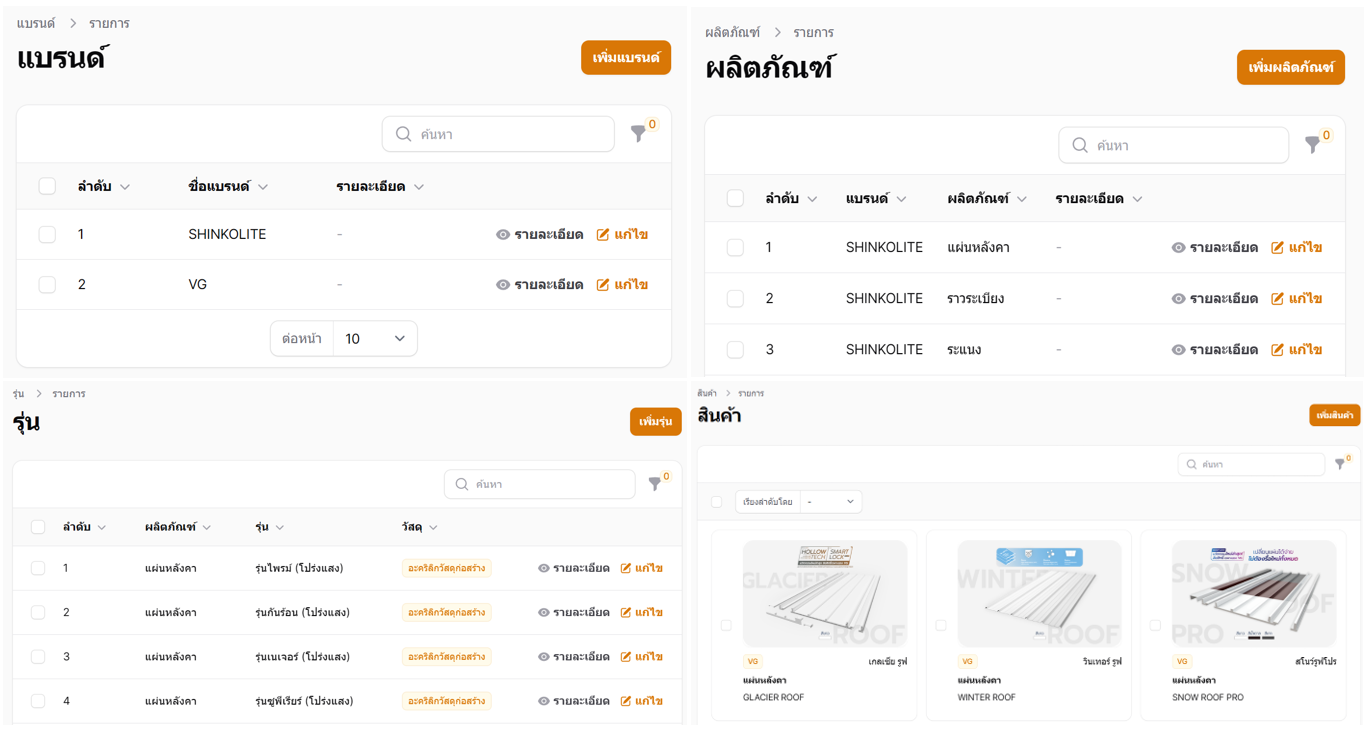
Task: Click the eye icon for รุ่นเนเจอร์ model row
Action: 544,656
